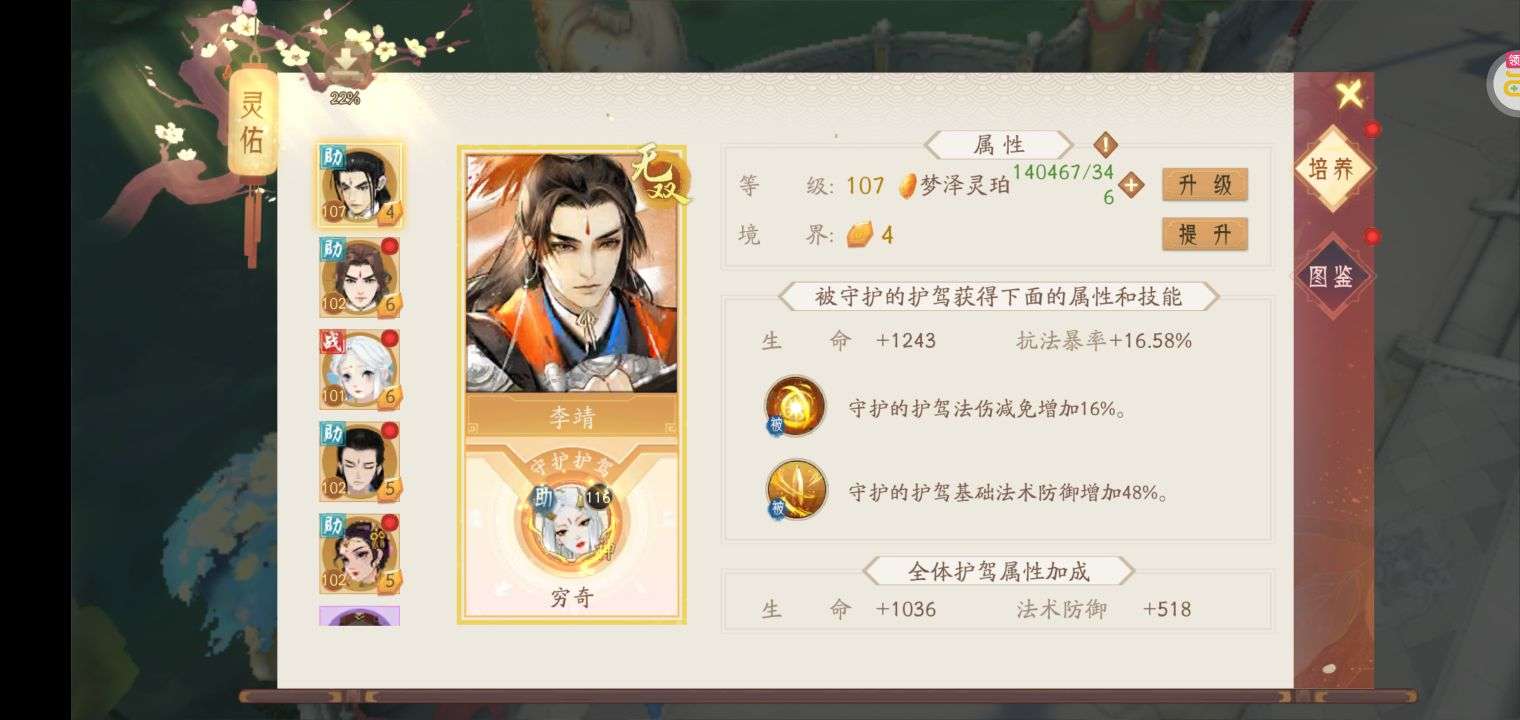This screenshot has height=720, width=1520.
Task: Select the female avatar with hair ornaments
Action: (x=360, y=553)
